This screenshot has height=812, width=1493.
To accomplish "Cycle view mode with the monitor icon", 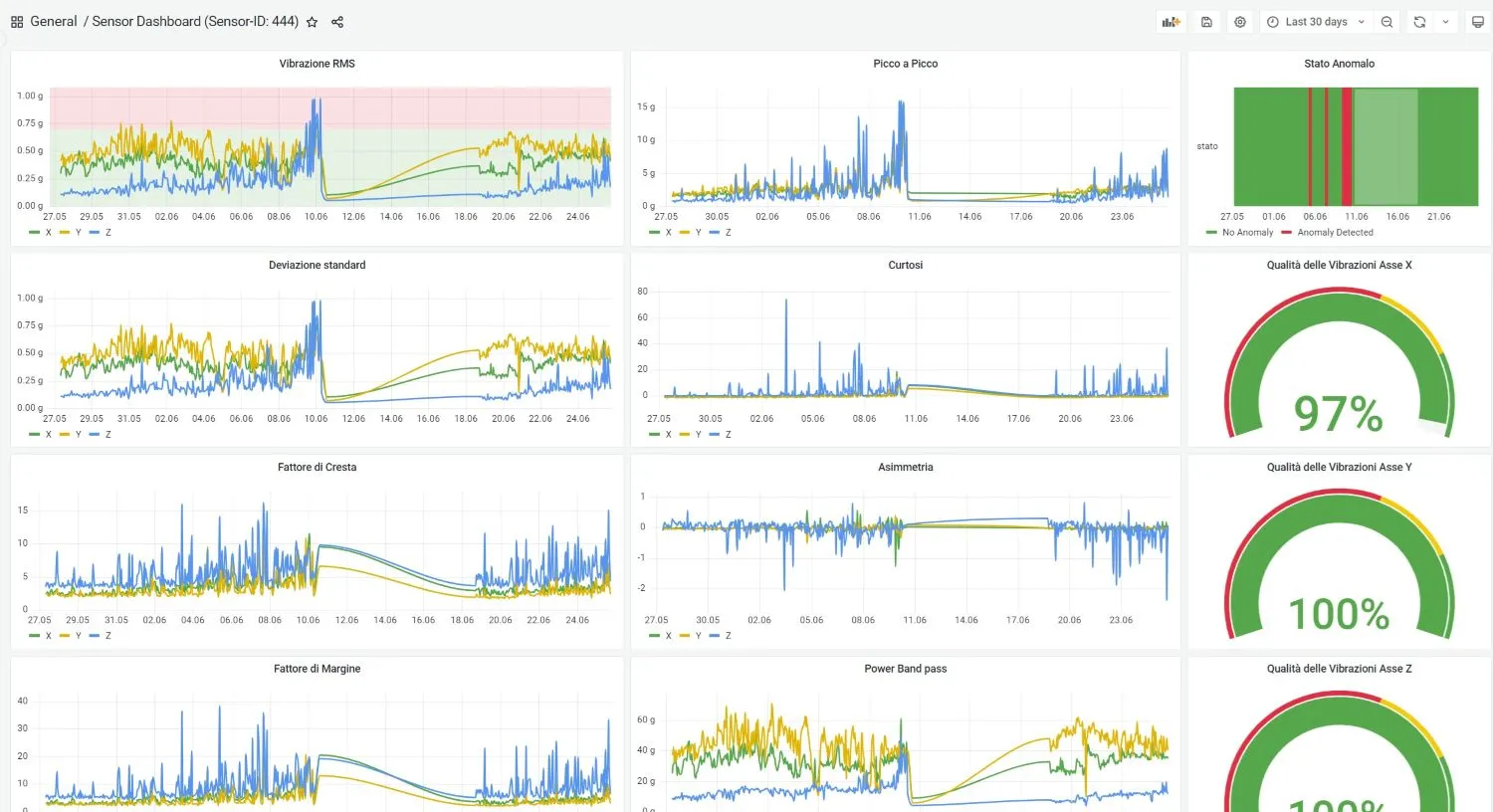I will 1478,22.
